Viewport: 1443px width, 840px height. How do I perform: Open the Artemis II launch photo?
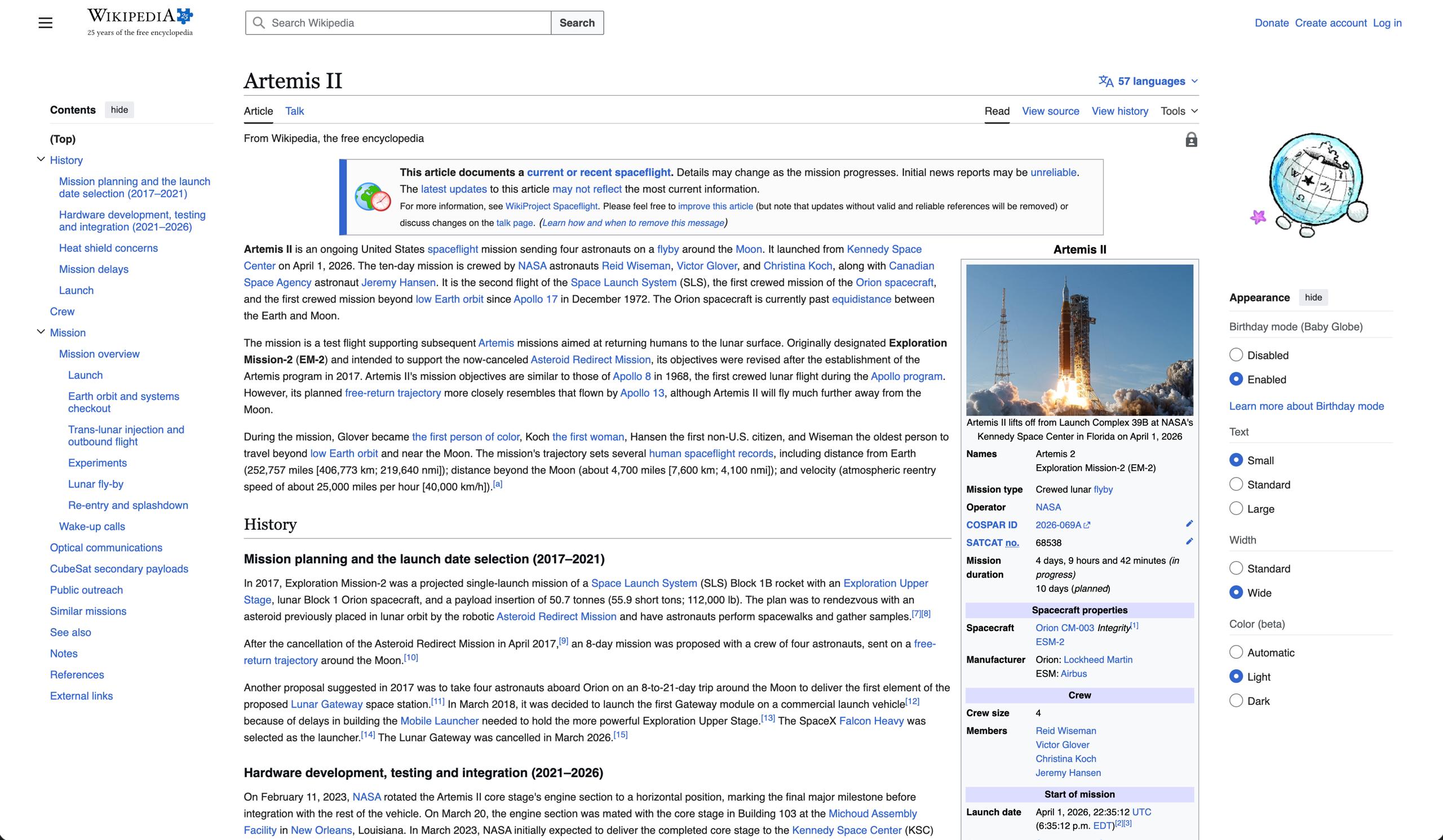(x=1079, y=340)
